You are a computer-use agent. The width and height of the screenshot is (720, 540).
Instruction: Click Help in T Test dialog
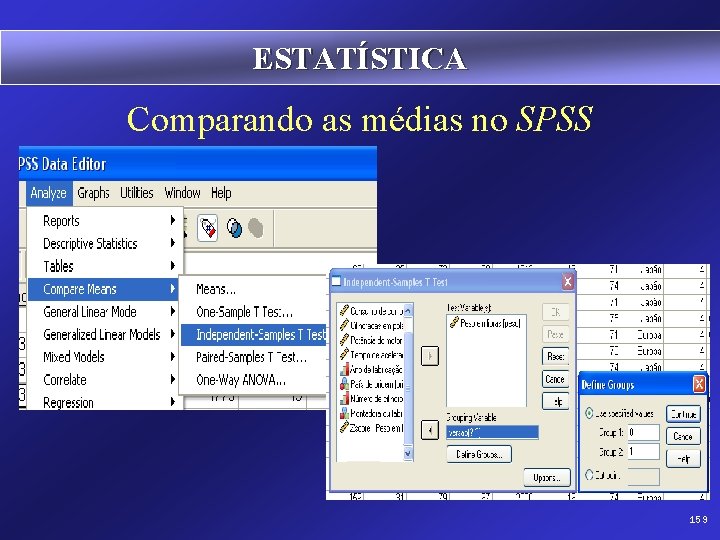pos(555,401)
